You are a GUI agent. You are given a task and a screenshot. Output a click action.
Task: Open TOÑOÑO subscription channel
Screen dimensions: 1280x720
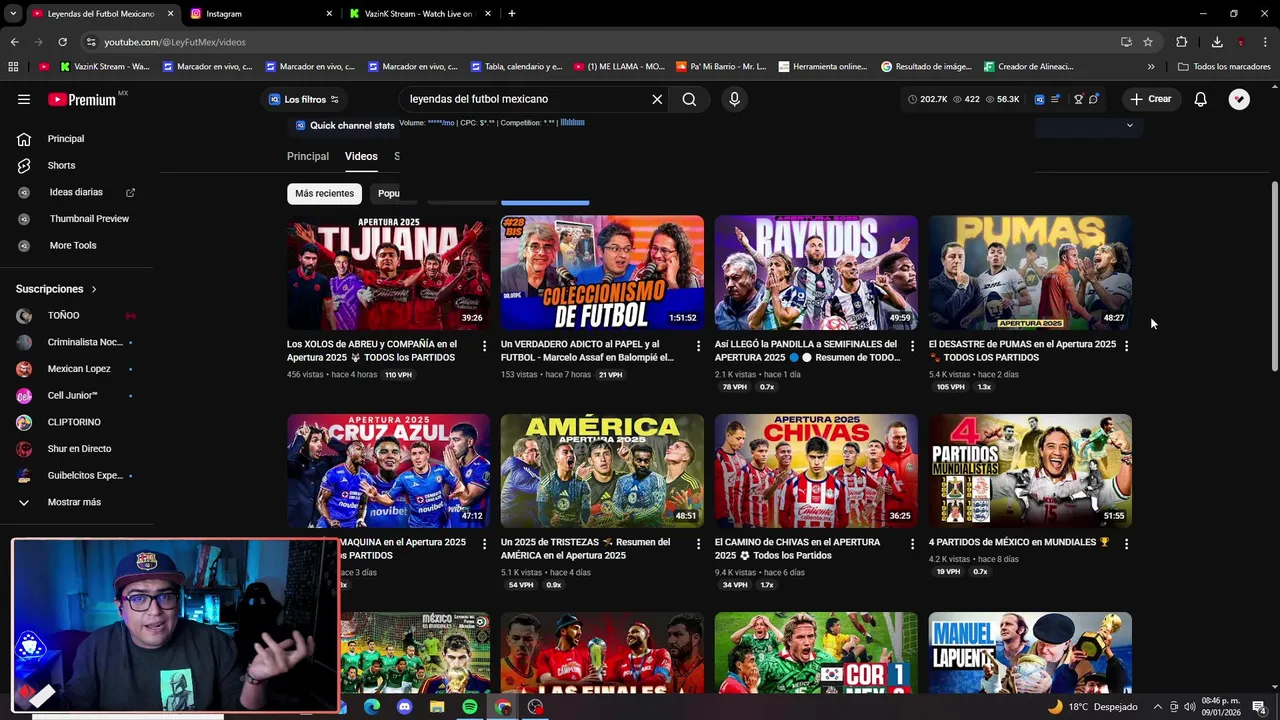[x=63, y=316]
